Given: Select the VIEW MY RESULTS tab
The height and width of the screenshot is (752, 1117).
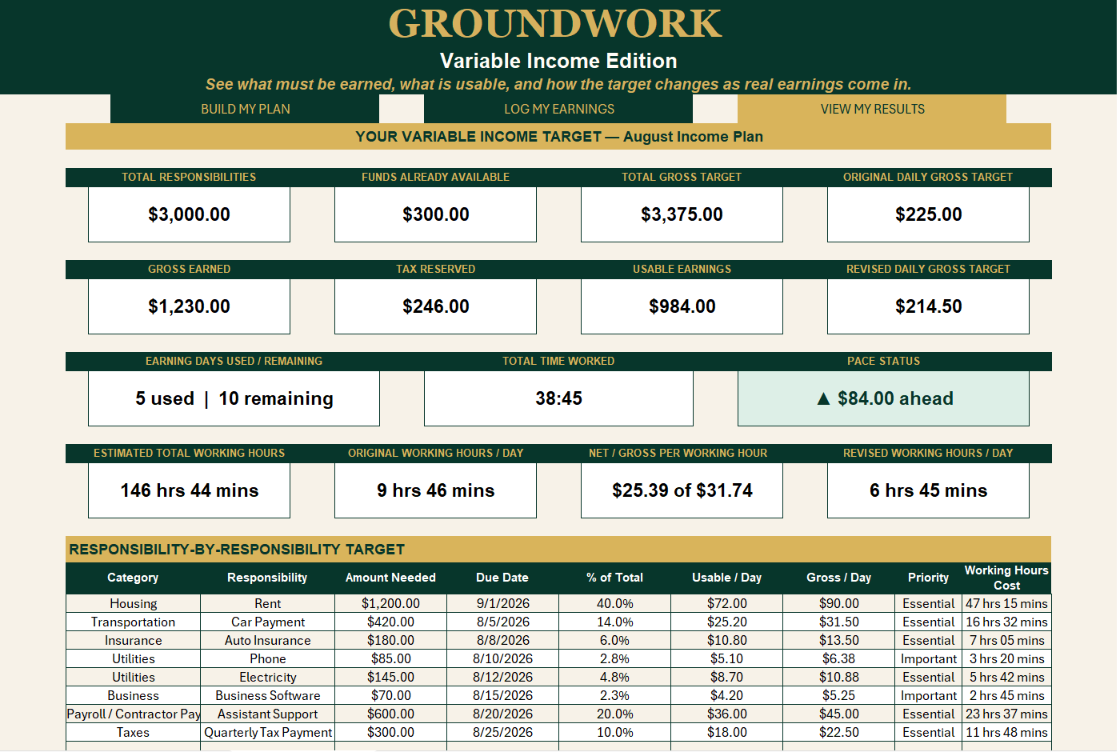Looking at the screenshot, I should click(872, 109).
